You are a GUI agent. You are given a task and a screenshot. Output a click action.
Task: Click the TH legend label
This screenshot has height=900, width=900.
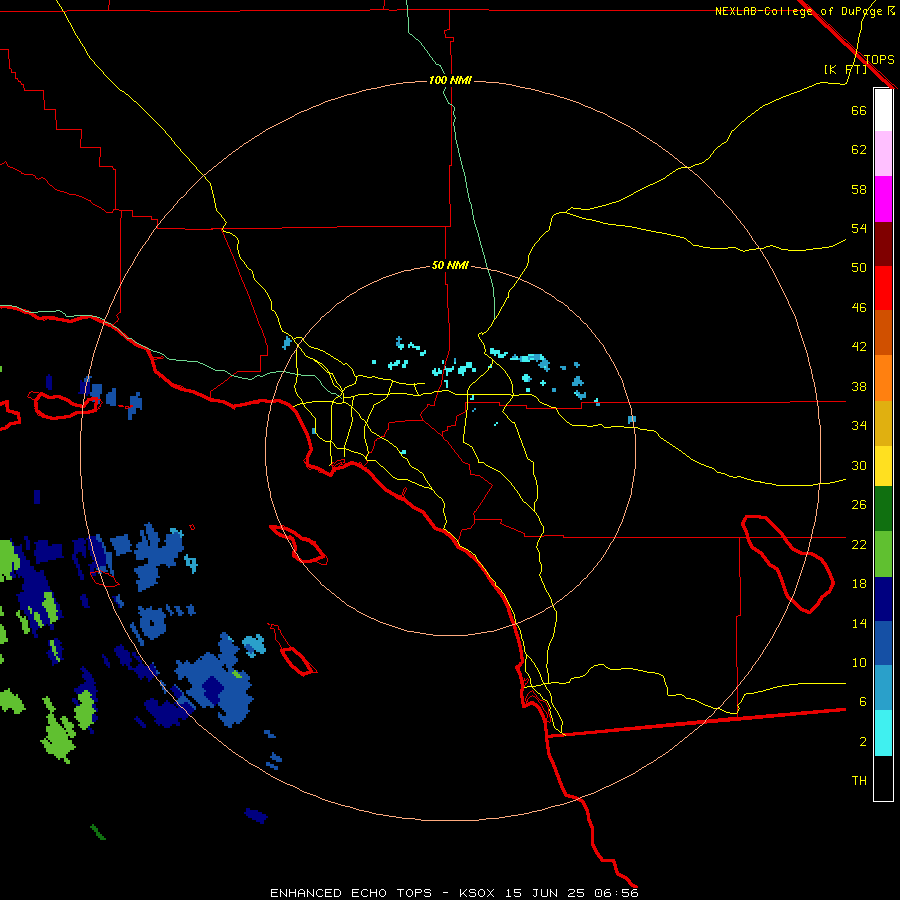click(859, 781)
